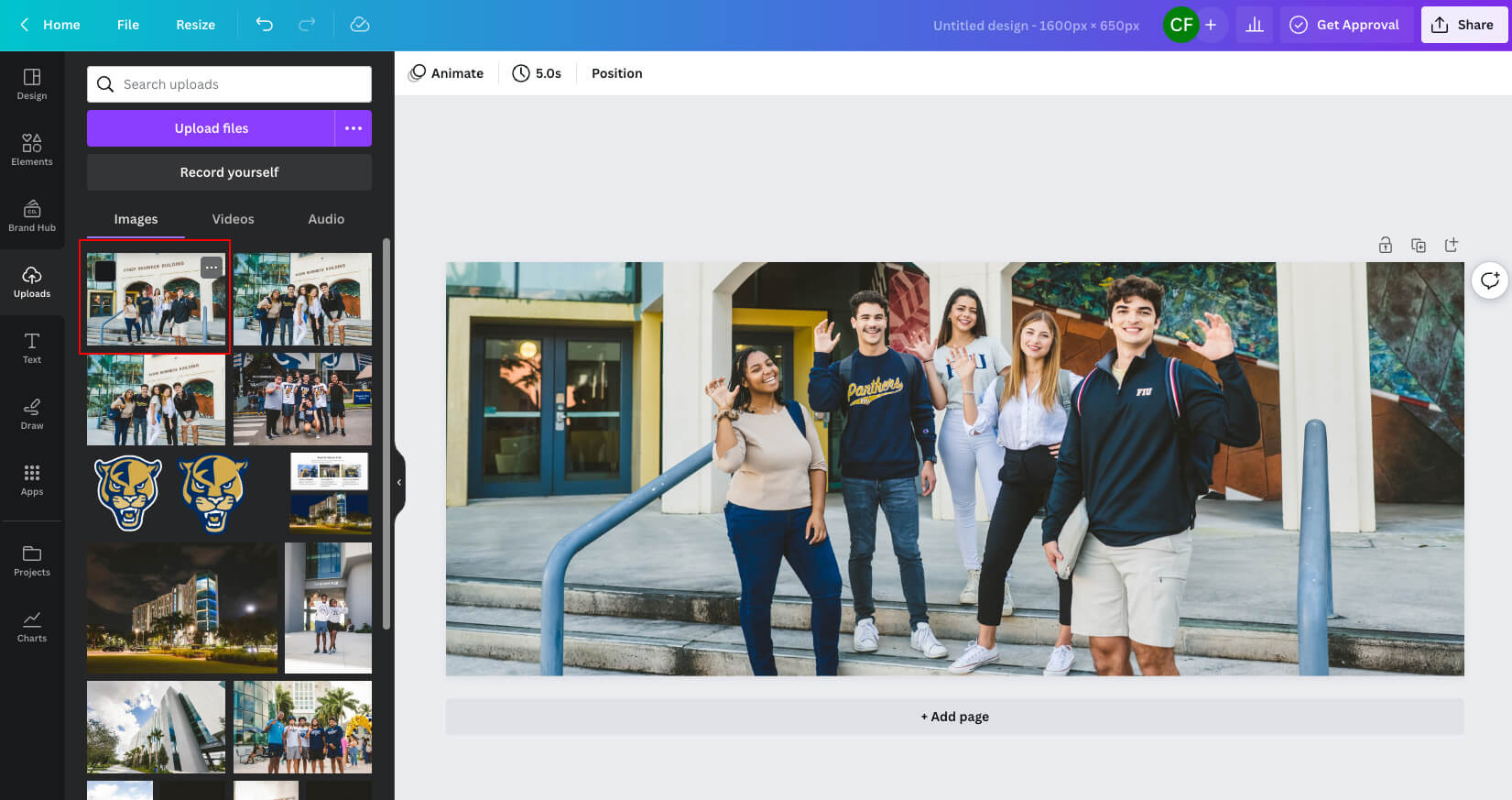
Task: Open the Draw tool
Action: 32,413
